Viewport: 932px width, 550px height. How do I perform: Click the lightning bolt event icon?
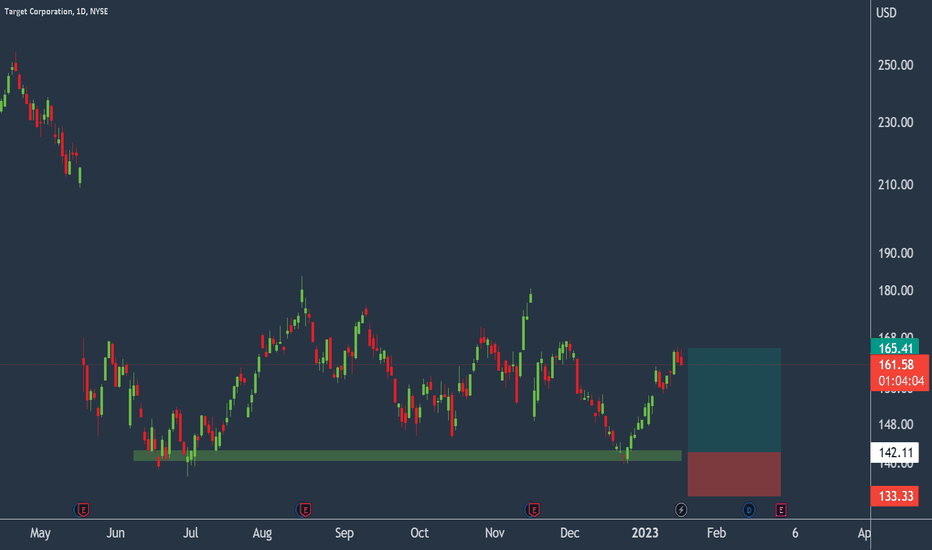pyautogui.click(x=681, y=510)
